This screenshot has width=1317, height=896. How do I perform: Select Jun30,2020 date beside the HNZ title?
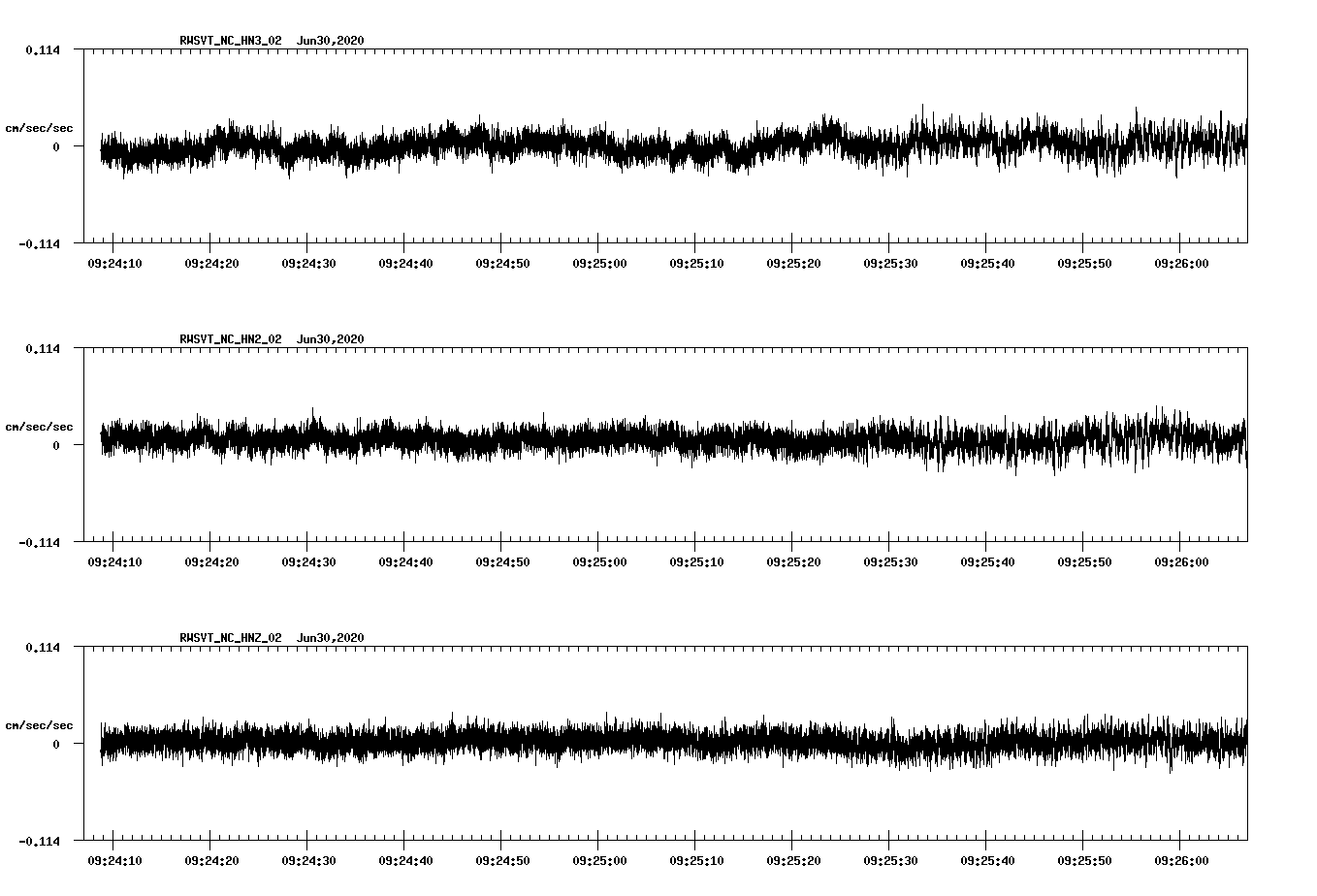[331, 638]
